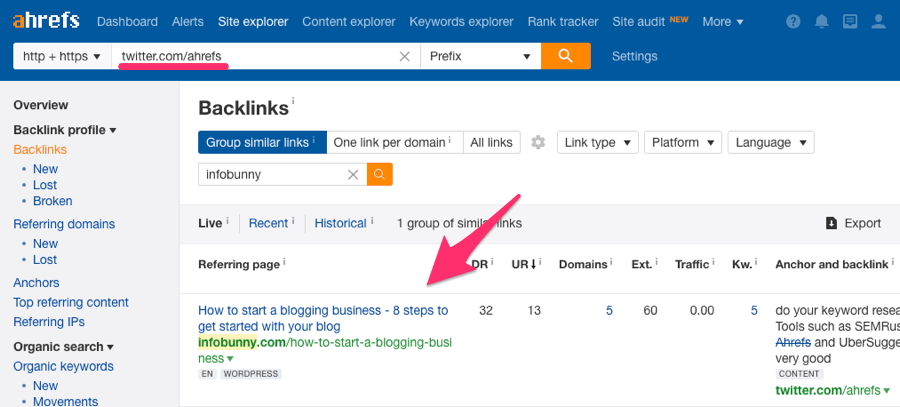Click the ahrefs logo
900x407 pixels.
tap(46, 22)
